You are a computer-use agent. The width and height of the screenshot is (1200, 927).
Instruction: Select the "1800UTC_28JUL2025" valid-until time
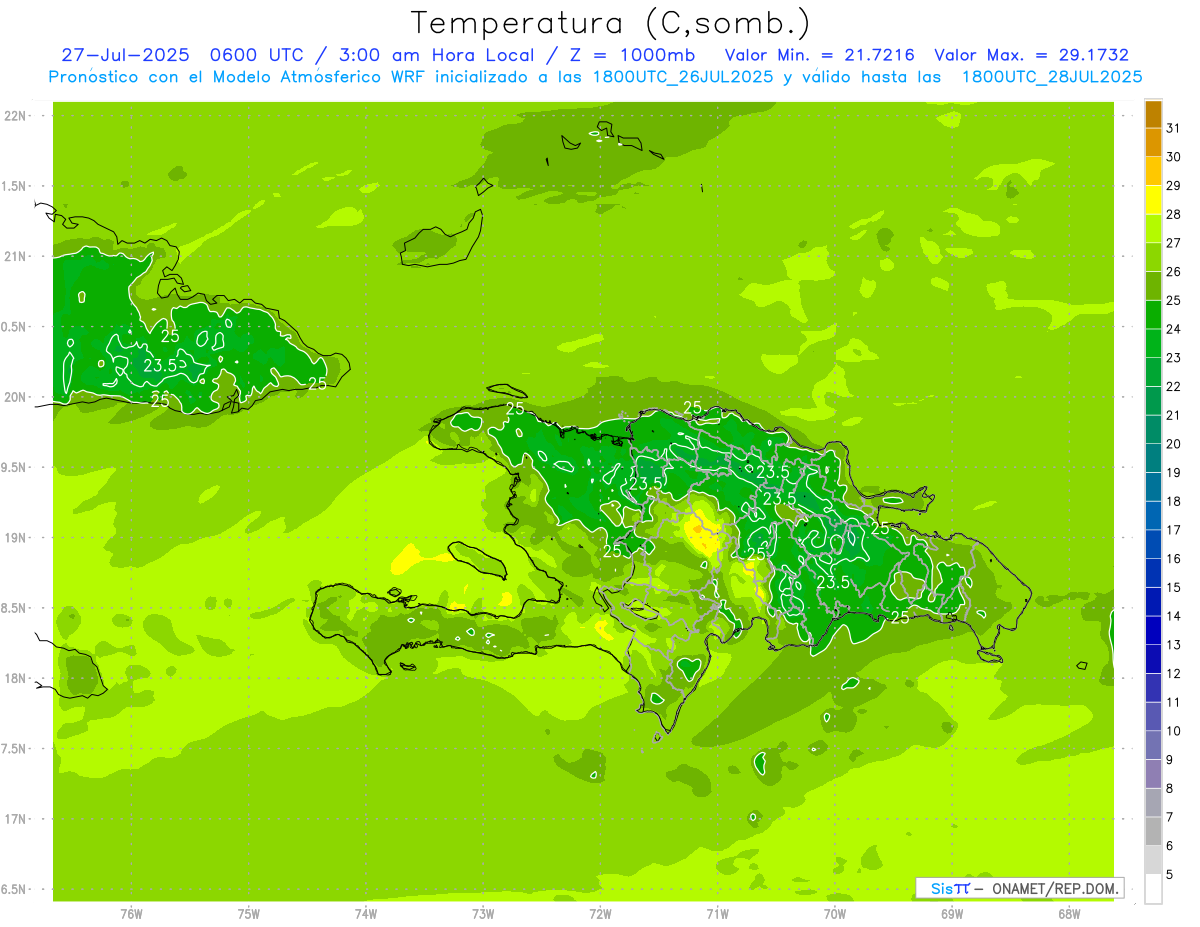click(1051, 77)
